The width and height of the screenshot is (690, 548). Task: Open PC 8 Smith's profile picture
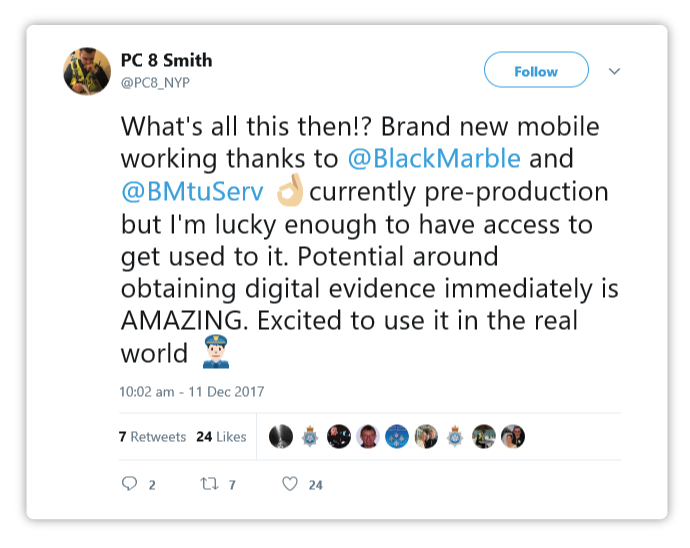coord(87,71)
